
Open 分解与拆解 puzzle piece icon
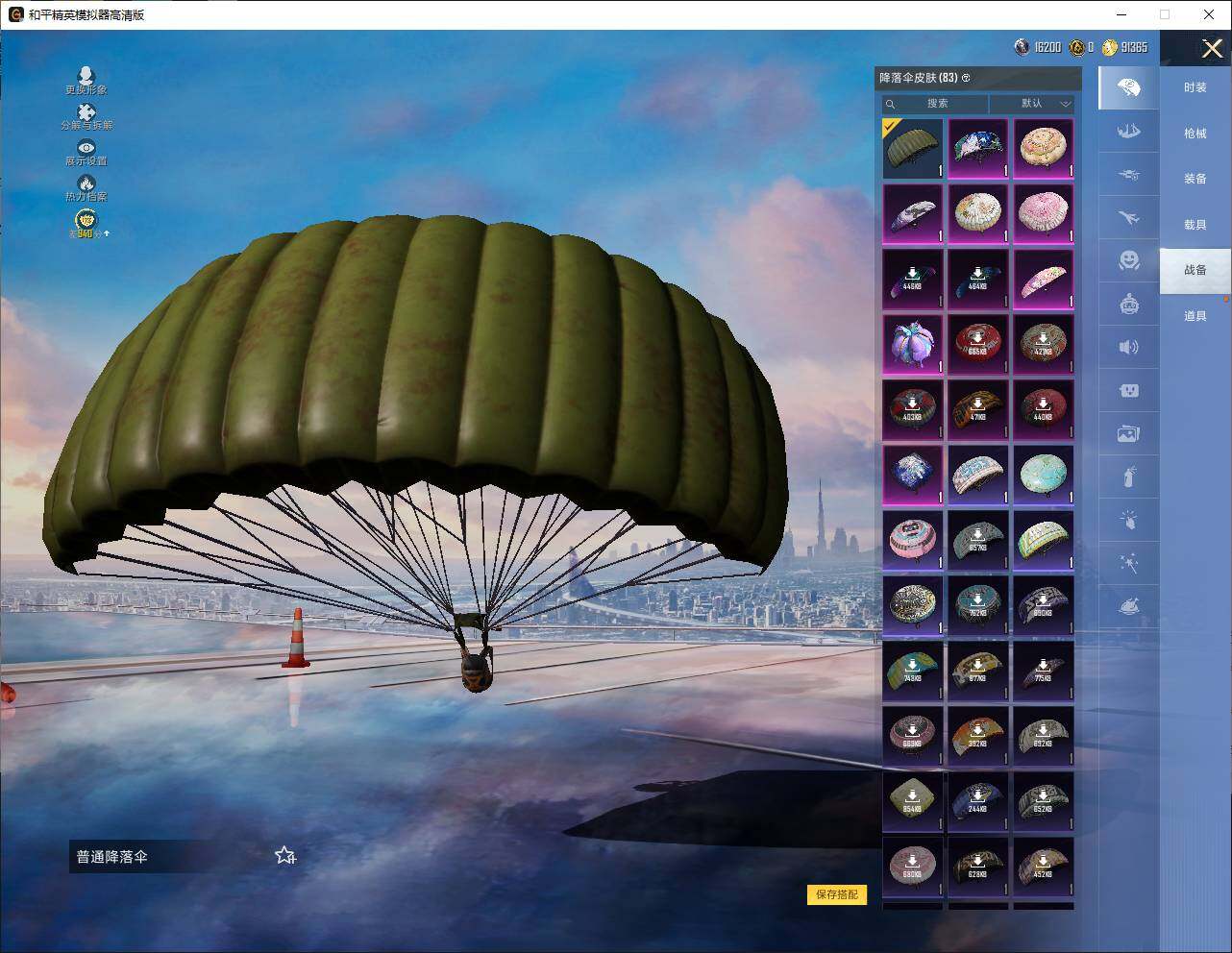coord(86,113)
